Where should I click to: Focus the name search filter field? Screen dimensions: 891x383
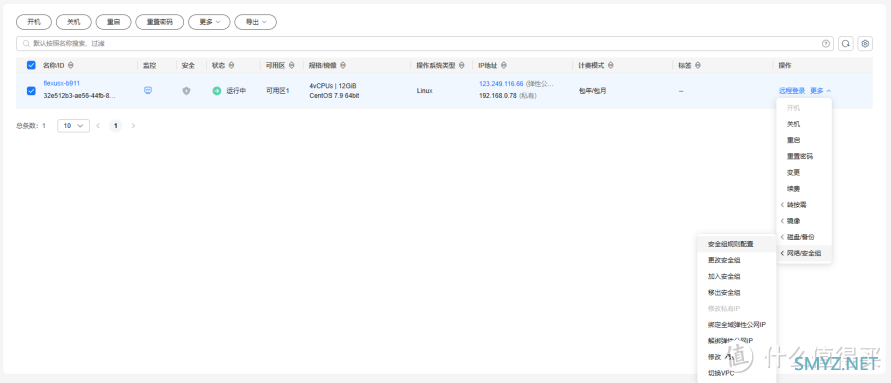(425, 43)
